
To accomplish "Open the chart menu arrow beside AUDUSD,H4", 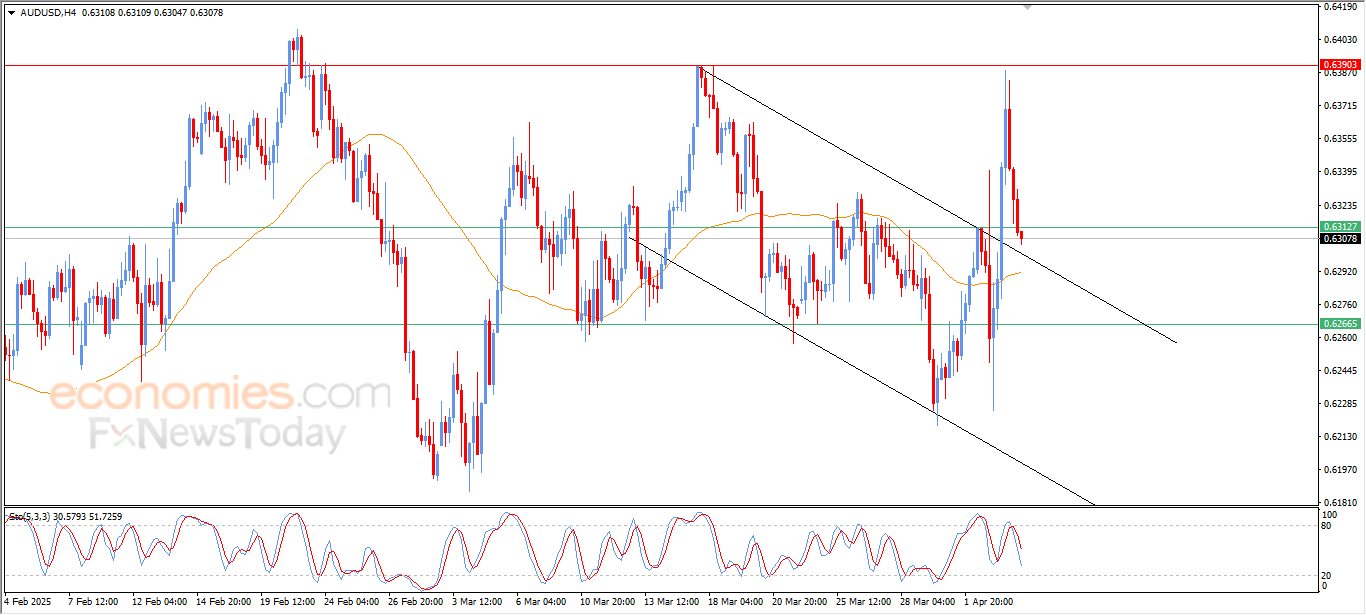I will tap(11, 13).
